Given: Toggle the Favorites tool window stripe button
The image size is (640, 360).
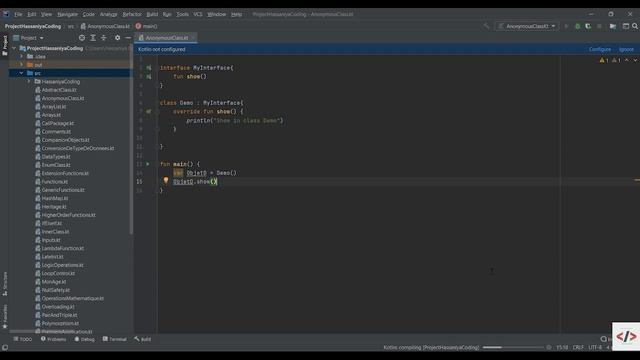Looking at the screenshot, I should point(5,316).
